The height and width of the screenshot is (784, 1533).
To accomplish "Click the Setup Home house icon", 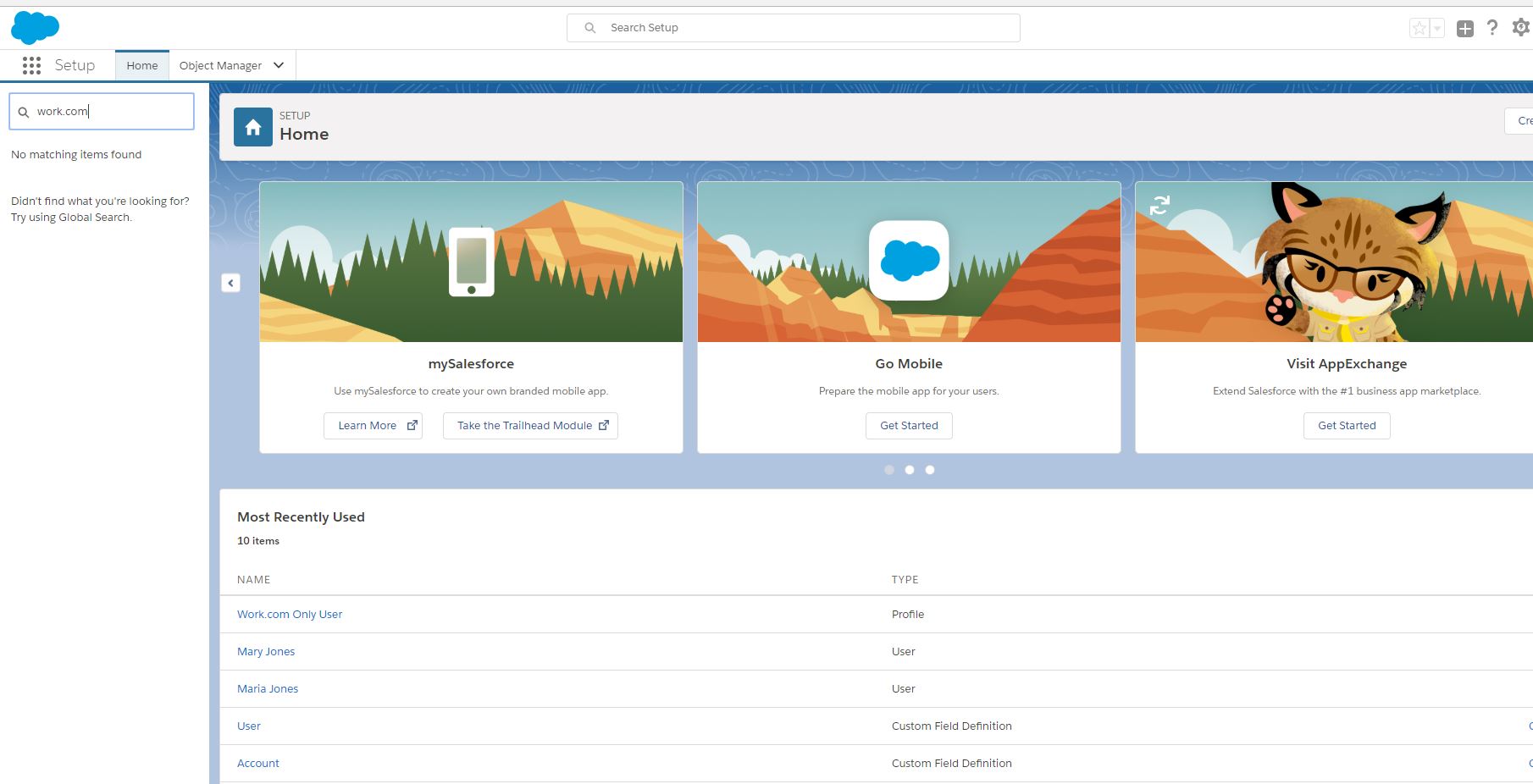I will 252,127.
